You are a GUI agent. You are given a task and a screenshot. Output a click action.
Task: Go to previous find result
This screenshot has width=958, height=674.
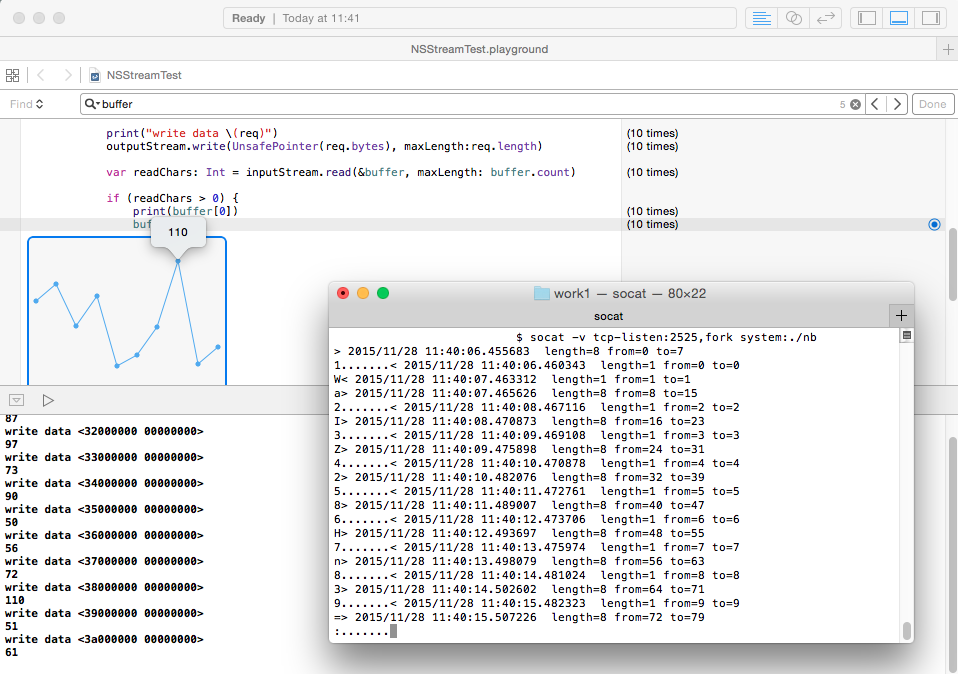(875, 104)
